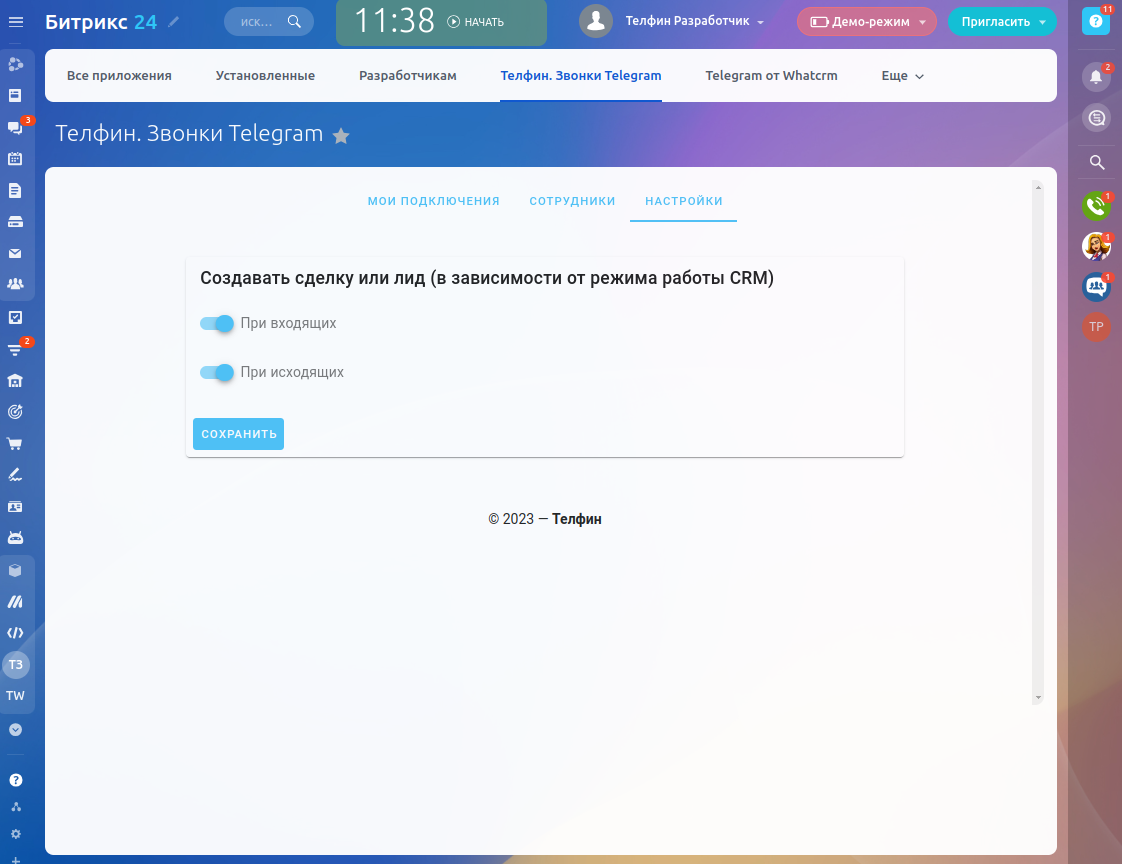Select the 'НАСТРОЙКИ' tab
This screenshot has width=1122, height=864.
pyautogui.click(x=683, y=201)
